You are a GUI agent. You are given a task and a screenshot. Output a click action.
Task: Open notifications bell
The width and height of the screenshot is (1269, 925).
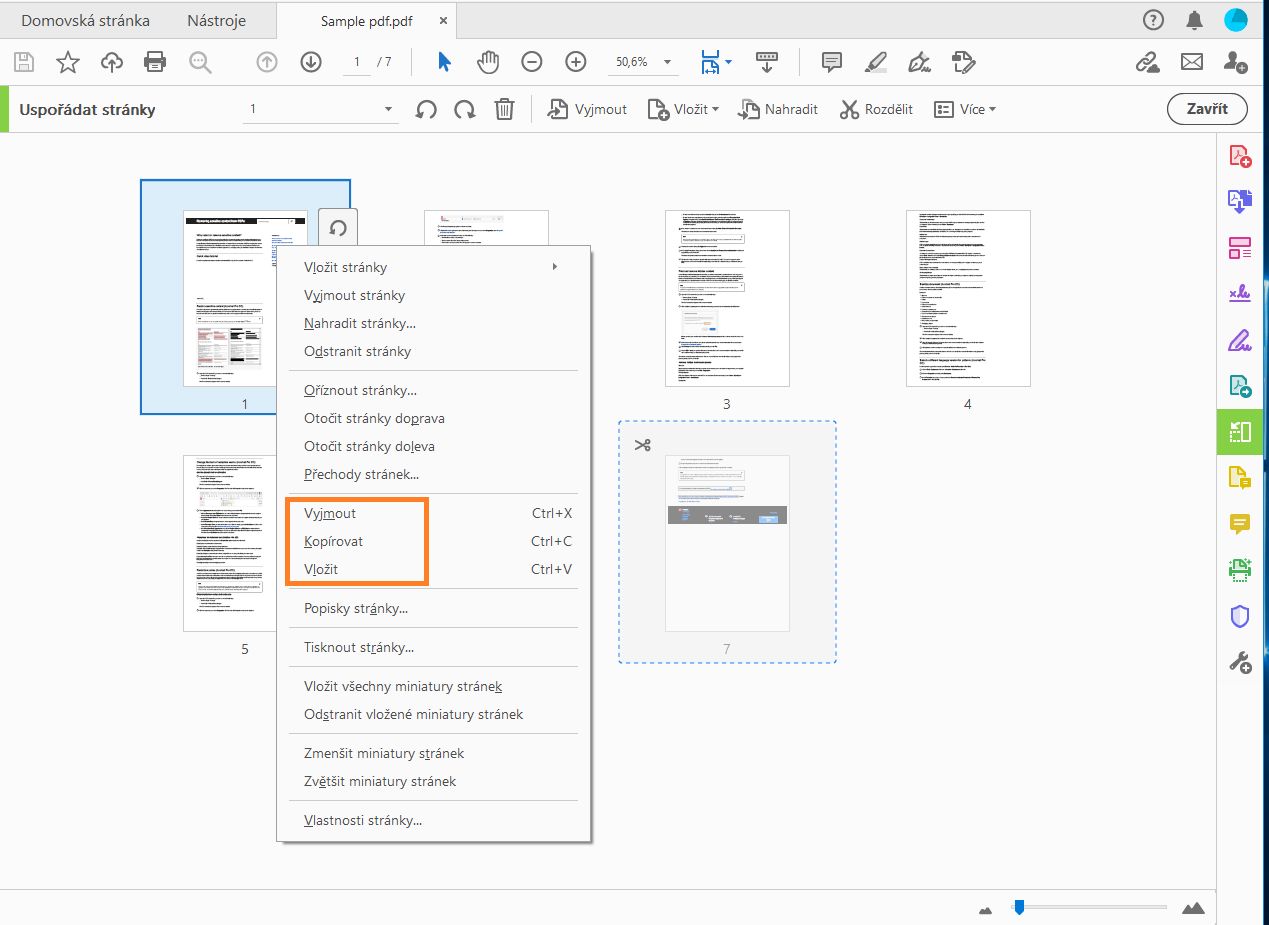(1194, 20)
